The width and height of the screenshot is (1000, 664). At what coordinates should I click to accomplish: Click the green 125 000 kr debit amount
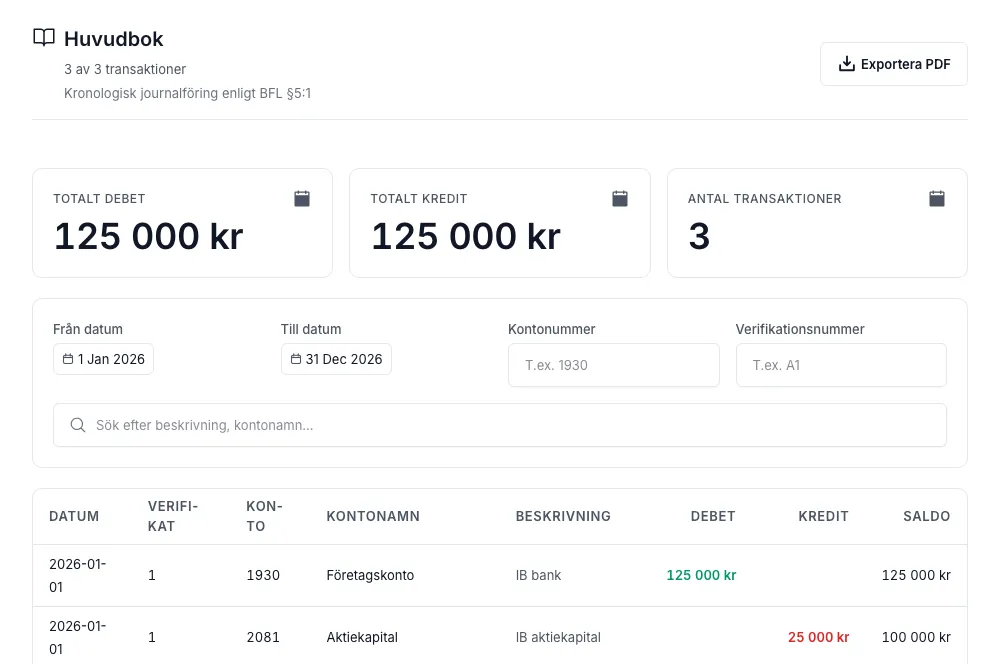point(701,575)
